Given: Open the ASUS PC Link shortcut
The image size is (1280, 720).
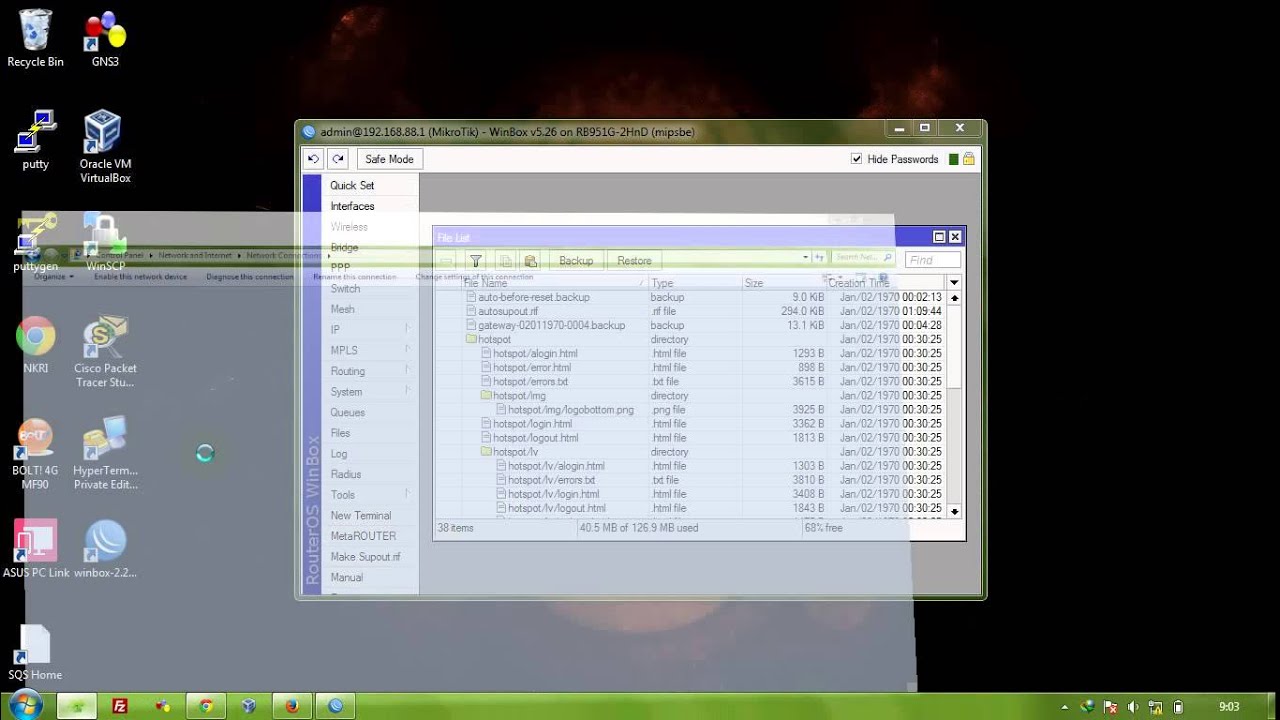Looking at the screenshot, I should 36,549.
